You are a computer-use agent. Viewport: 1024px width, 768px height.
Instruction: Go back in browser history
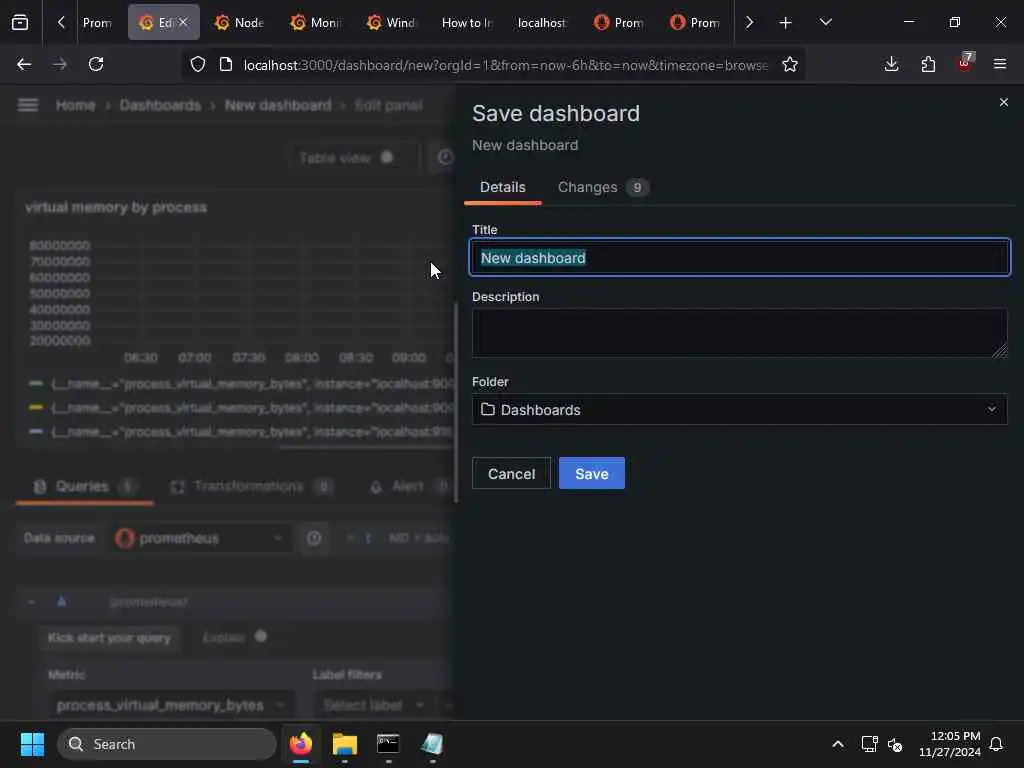pos(24,64)
